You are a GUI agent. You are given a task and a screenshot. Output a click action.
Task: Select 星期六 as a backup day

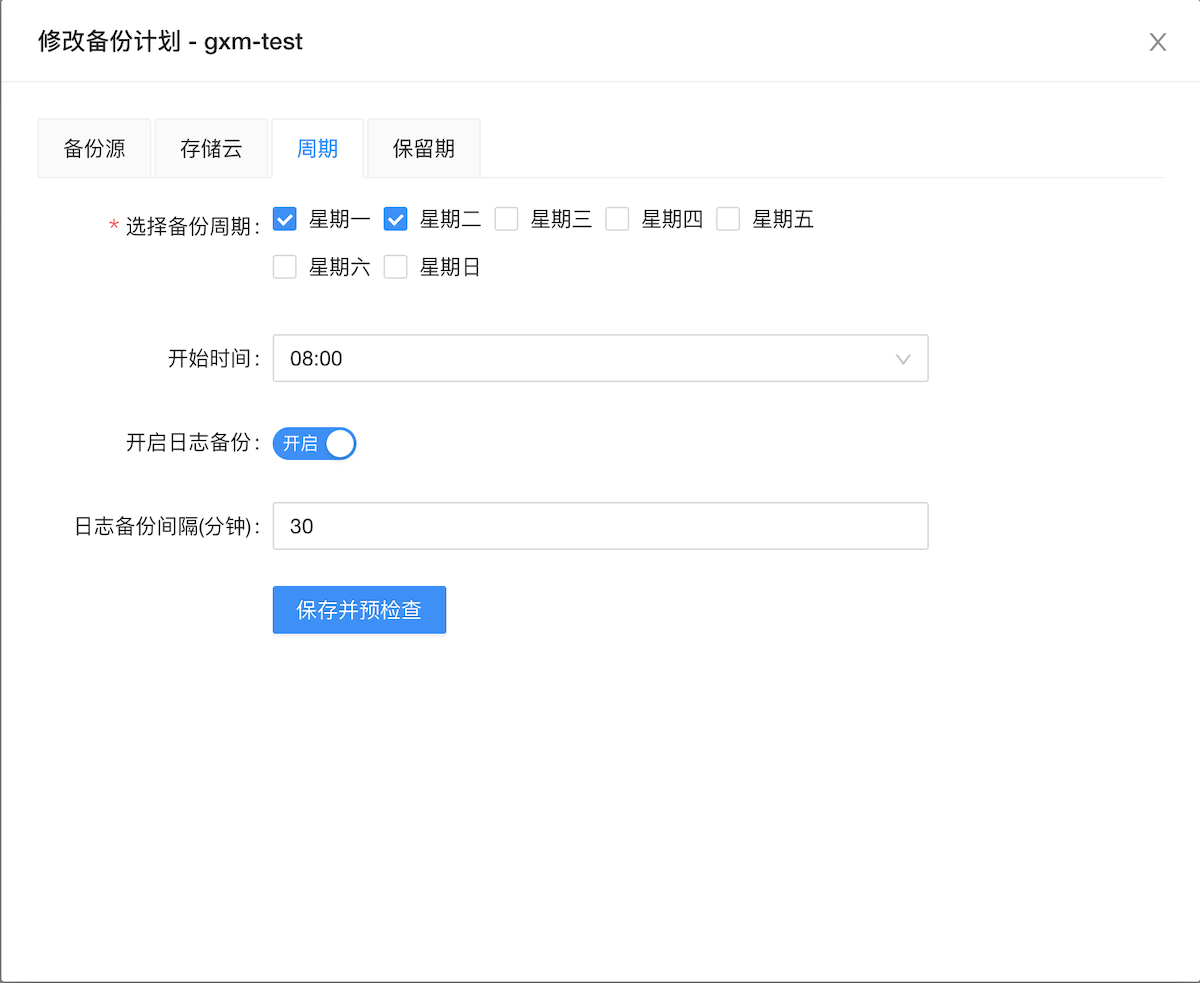click(x=284, y=266)
